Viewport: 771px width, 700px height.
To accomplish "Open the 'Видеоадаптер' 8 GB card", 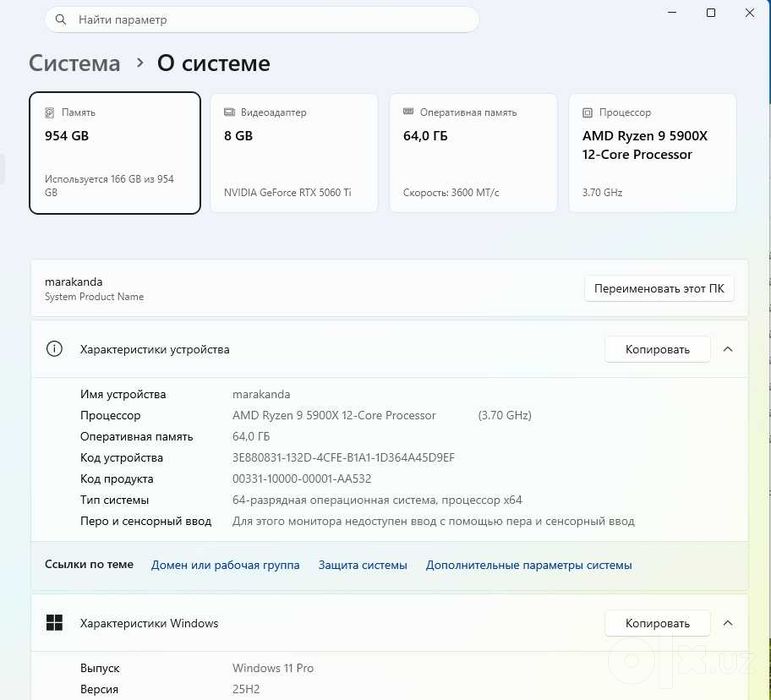I will (x=294, y=153).
